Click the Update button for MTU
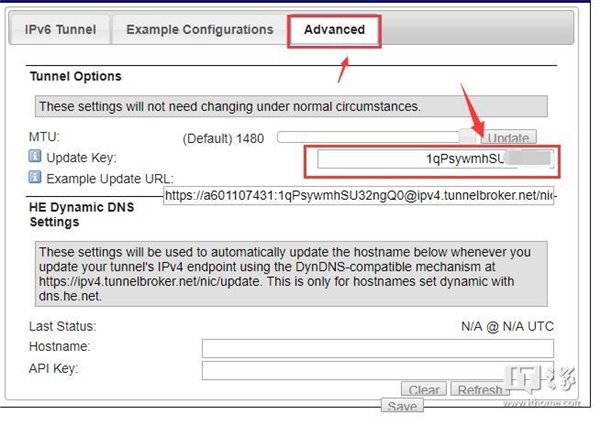 click(509, 137)
